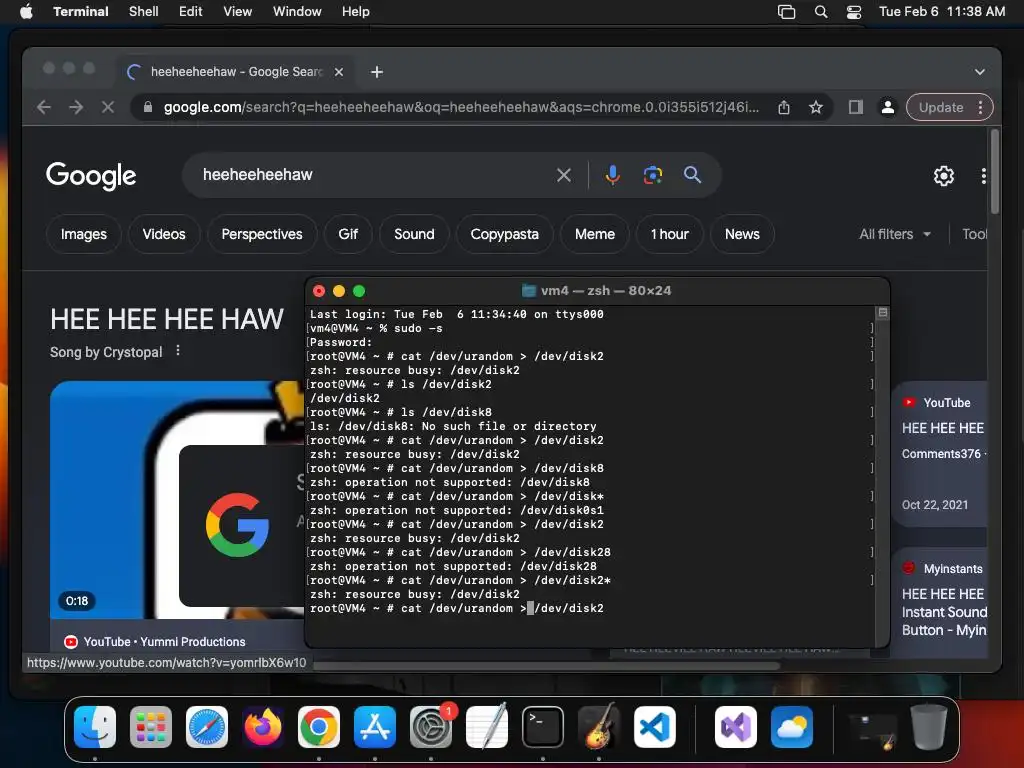1024x768 pixels.
Task: Close the heeheeheehaw browser tab
Action: tap(339, 72)
